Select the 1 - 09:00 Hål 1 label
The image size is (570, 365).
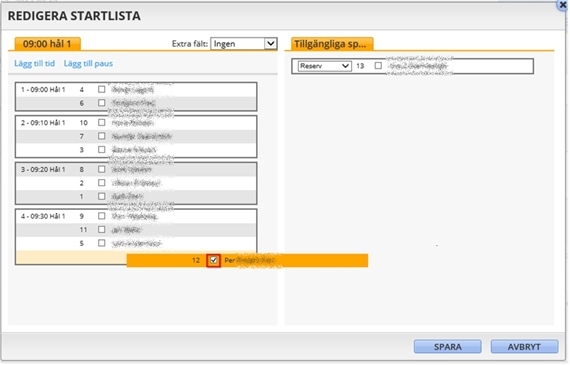43,90
